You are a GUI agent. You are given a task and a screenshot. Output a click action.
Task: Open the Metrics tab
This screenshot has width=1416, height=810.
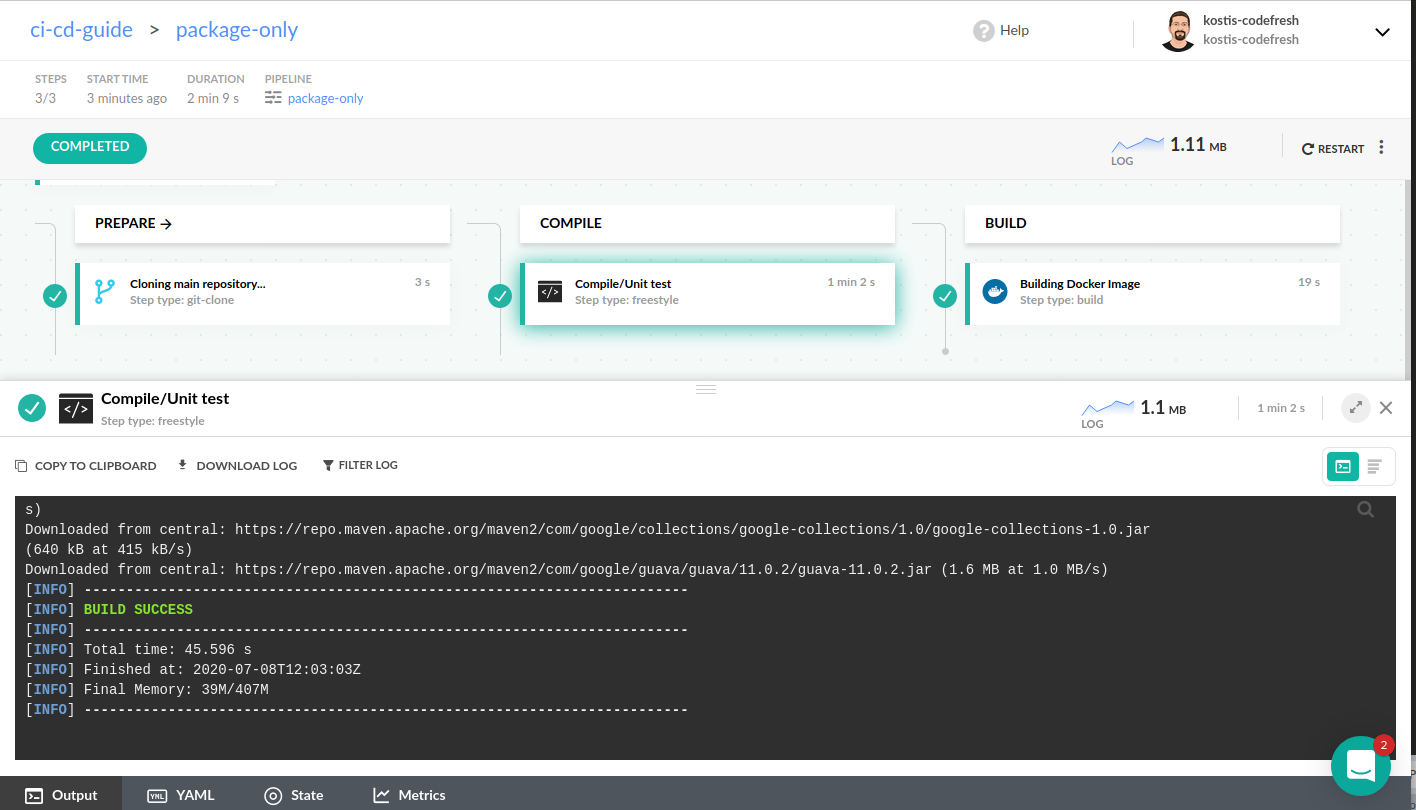(x=409, y=795)
